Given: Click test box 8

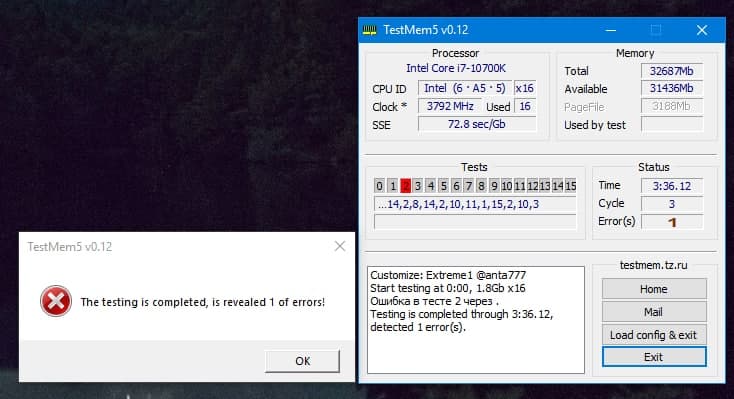Looking at the screenshot, I should coord(481,186).
